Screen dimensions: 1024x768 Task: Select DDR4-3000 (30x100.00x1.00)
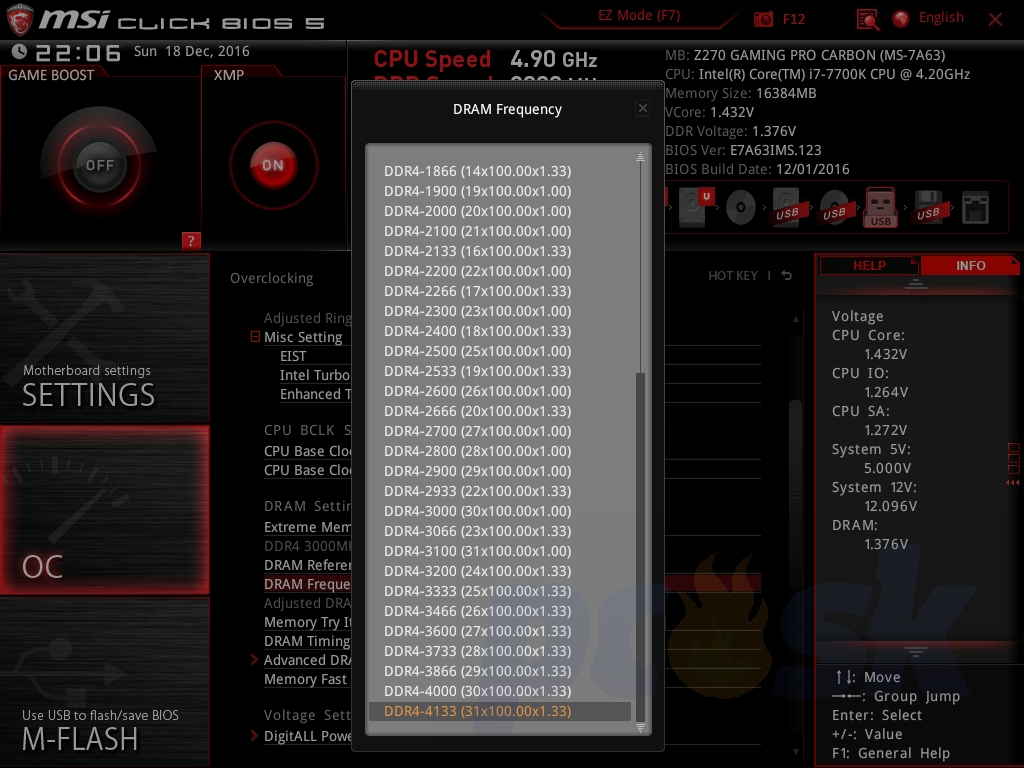click(x=500, y=511)
